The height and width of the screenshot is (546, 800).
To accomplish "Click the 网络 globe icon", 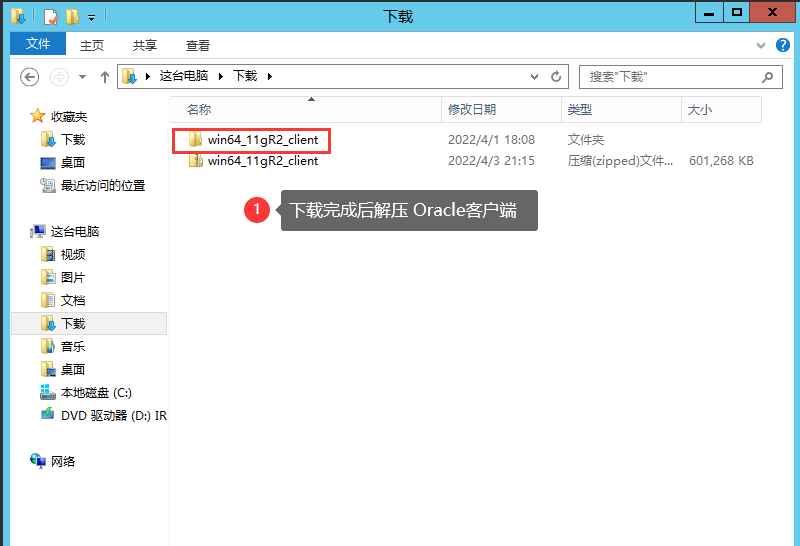I will 38,461.
